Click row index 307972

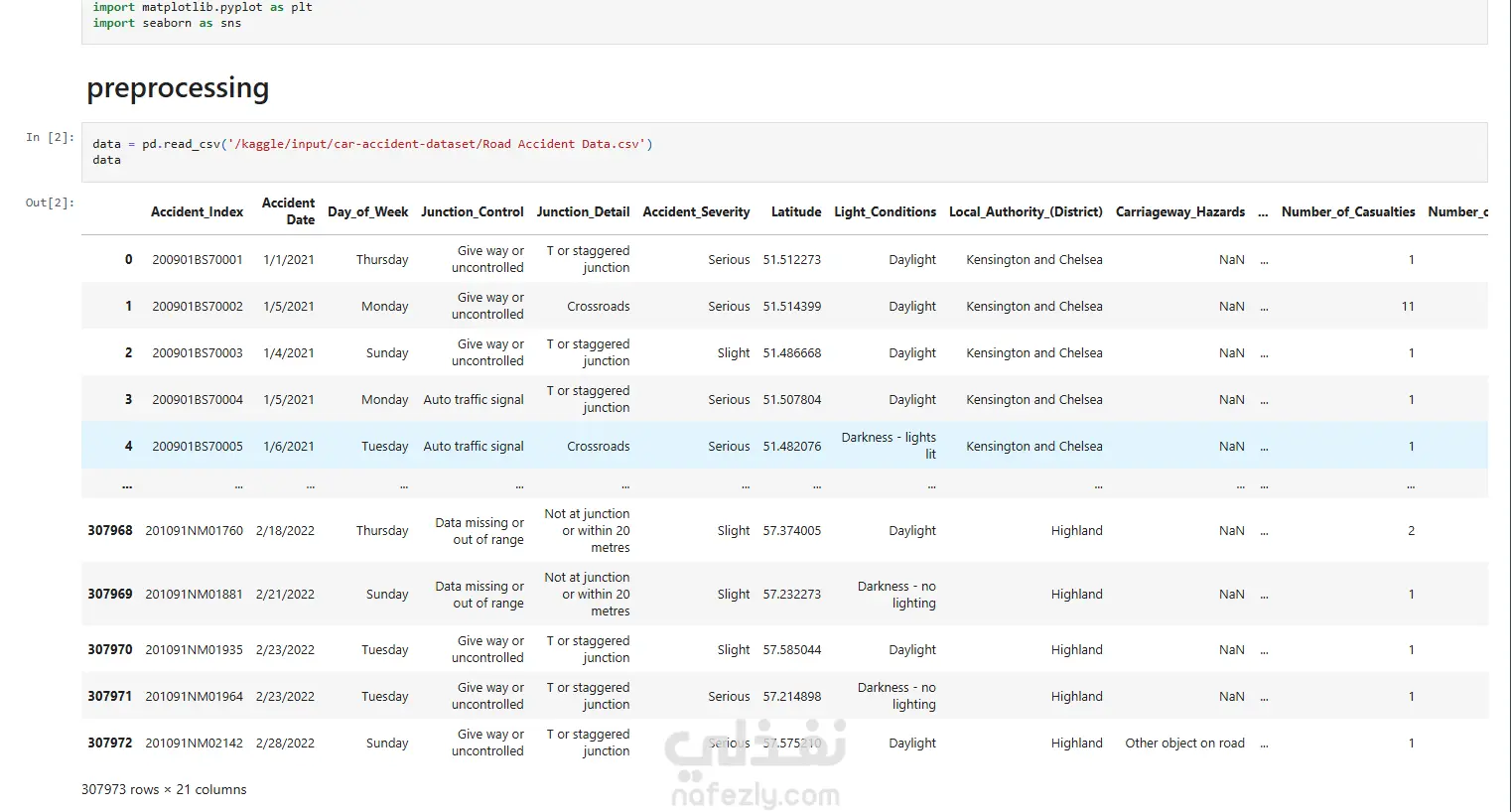tap(110, 743)
